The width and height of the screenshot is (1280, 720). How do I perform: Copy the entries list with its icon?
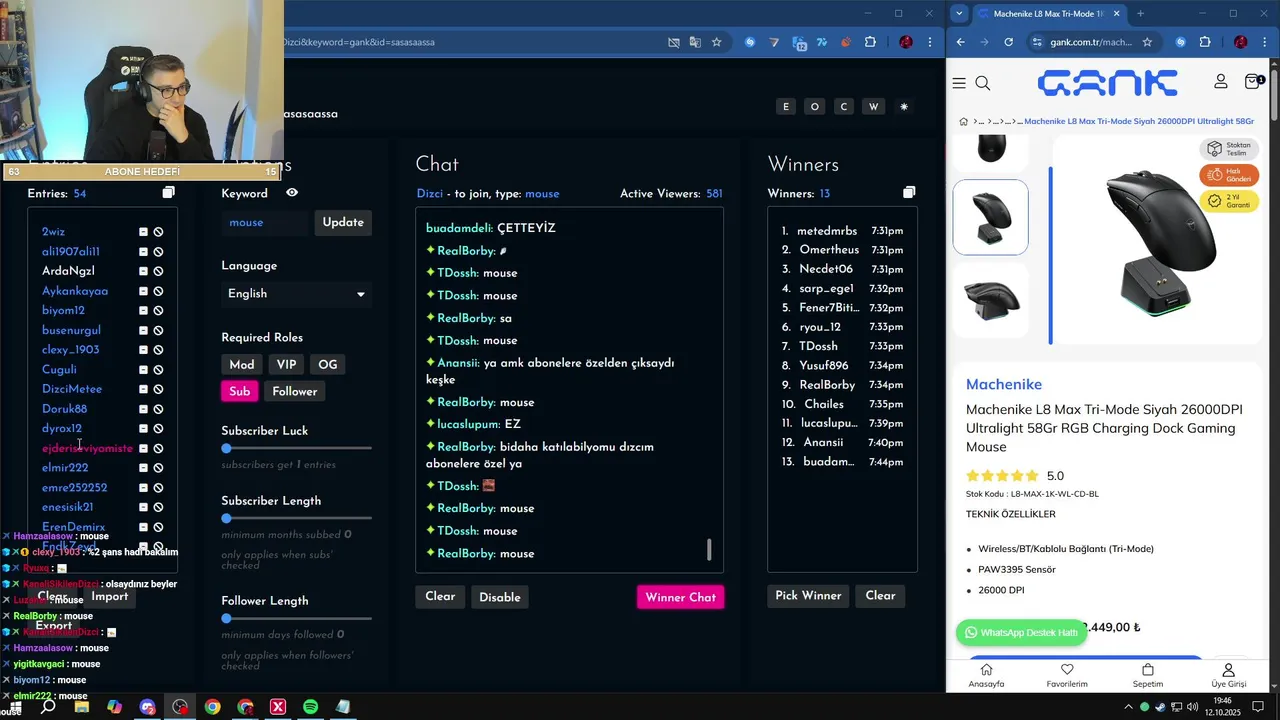[x=168, y=192]
